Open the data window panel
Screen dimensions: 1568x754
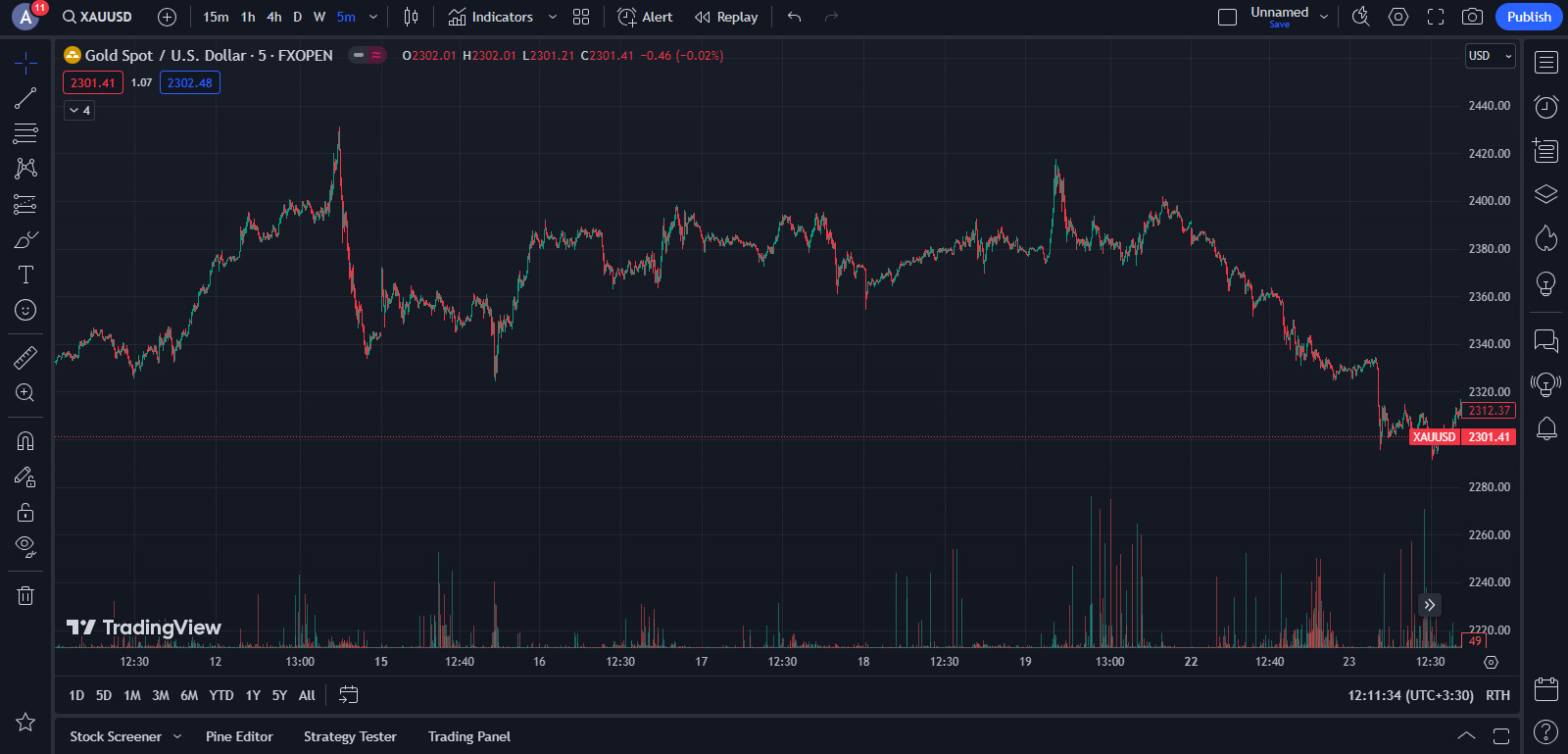(x=1546, y=150)
